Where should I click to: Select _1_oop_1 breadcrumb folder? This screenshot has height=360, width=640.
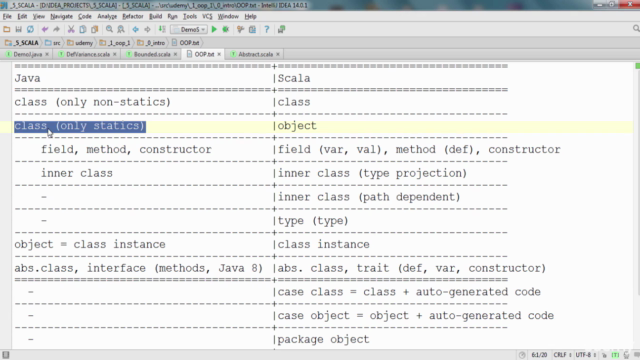115,42
